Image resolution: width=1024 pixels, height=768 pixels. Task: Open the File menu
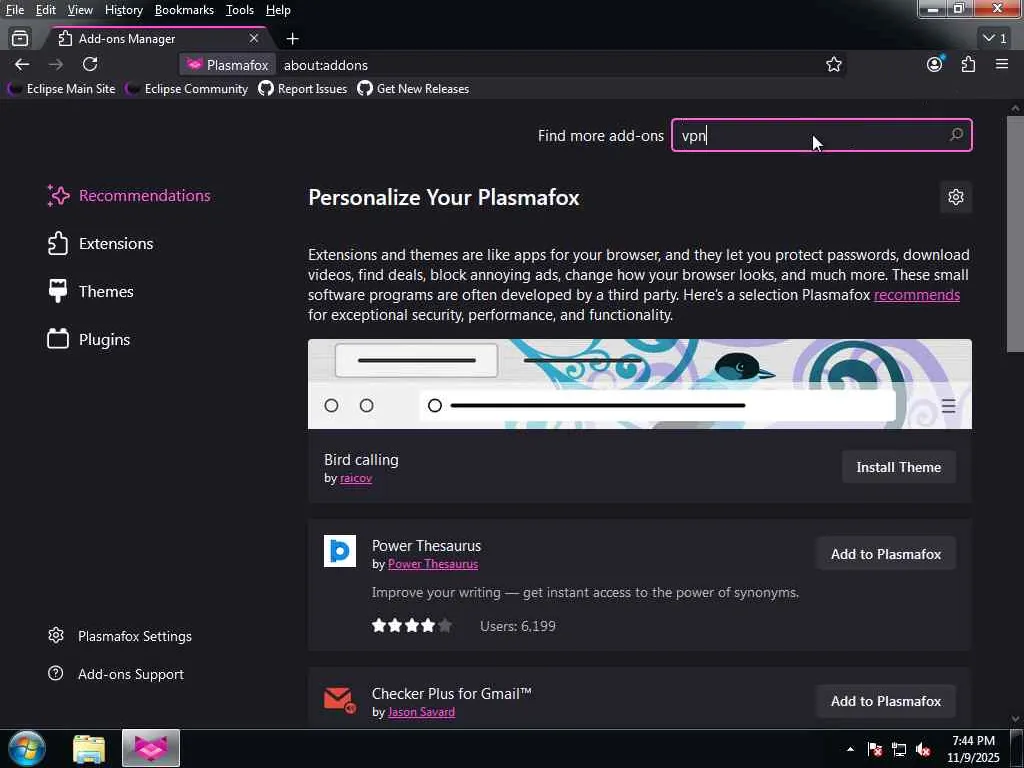[14, 10]
